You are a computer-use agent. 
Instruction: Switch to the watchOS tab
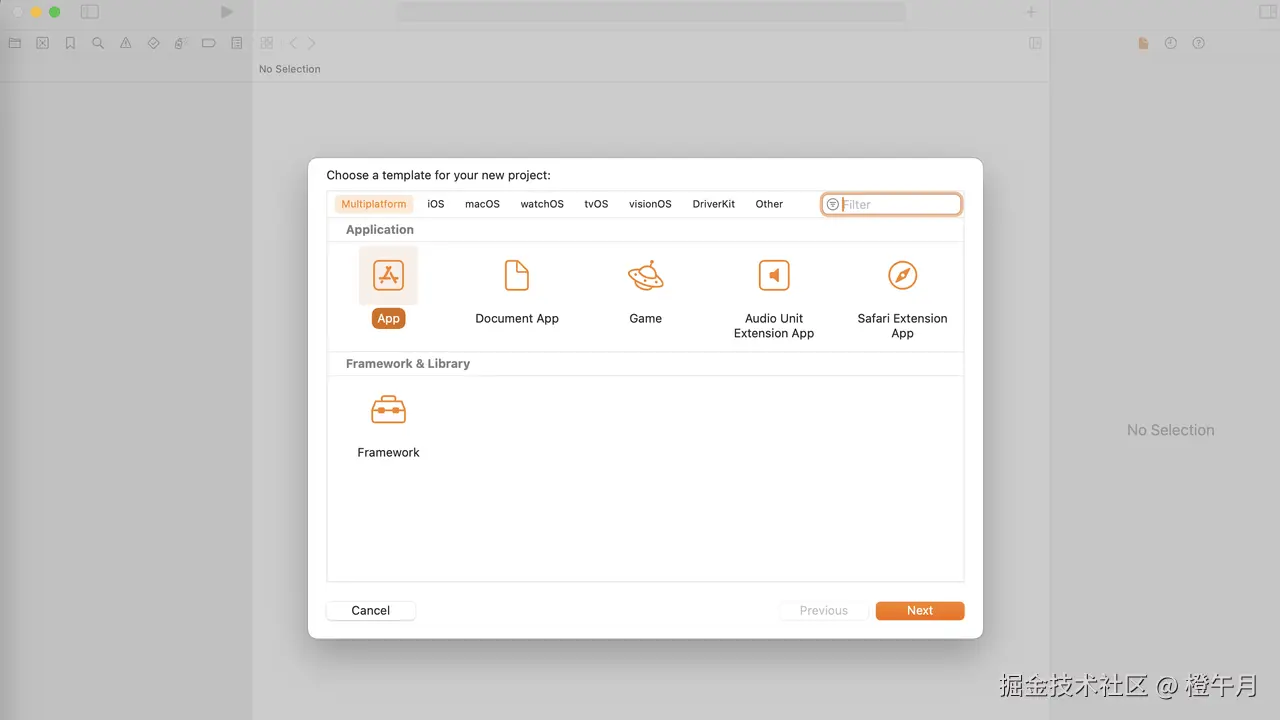tap(542, 204)
